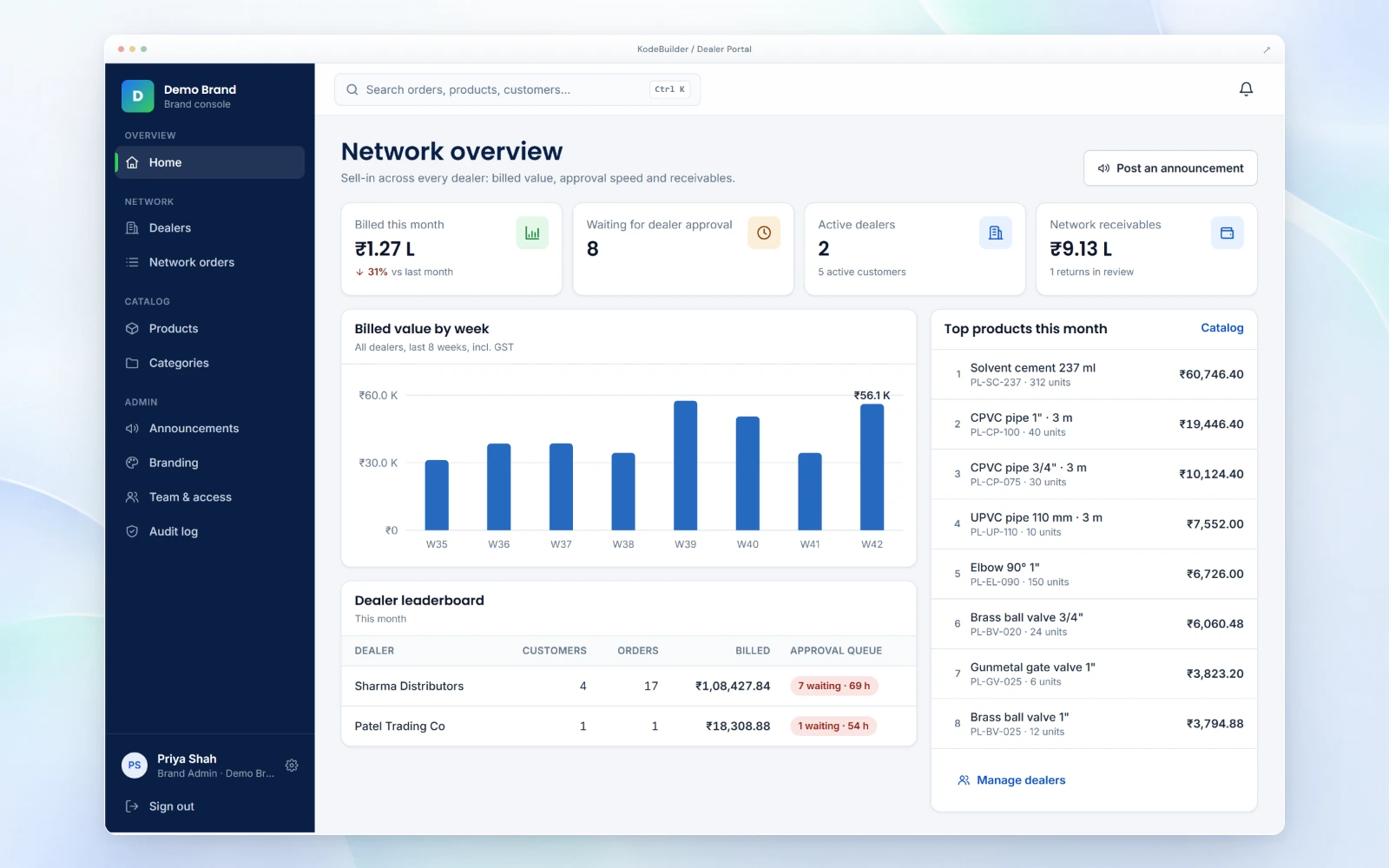Focus the search orders input field
This screenshot has height=868, width=1389.
517,89
